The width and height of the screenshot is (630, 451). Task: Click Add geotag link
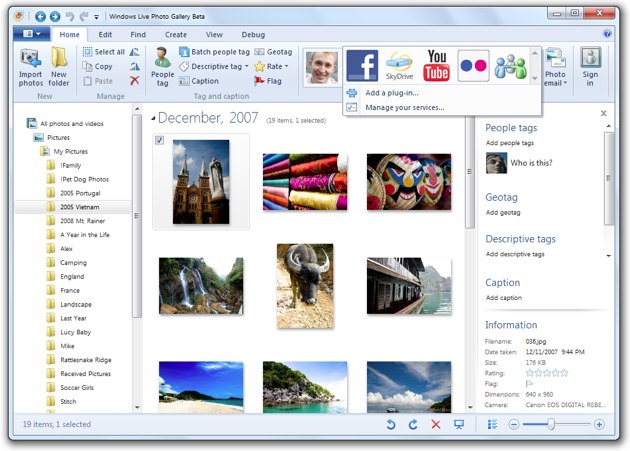click(x=502, y=212)
